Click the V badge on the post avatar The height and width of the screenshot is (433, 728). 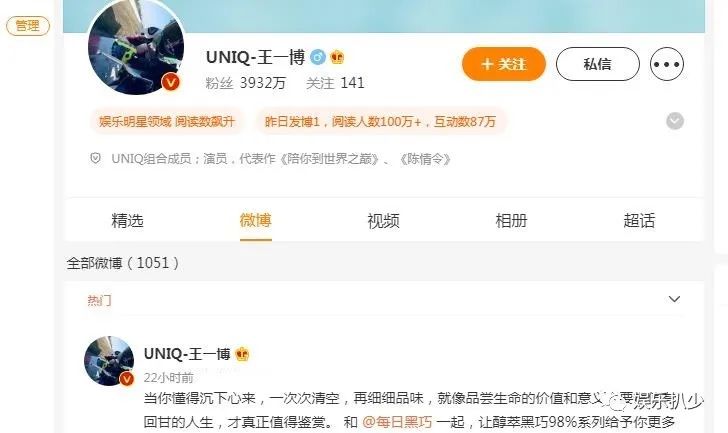[x=127, y=379]
